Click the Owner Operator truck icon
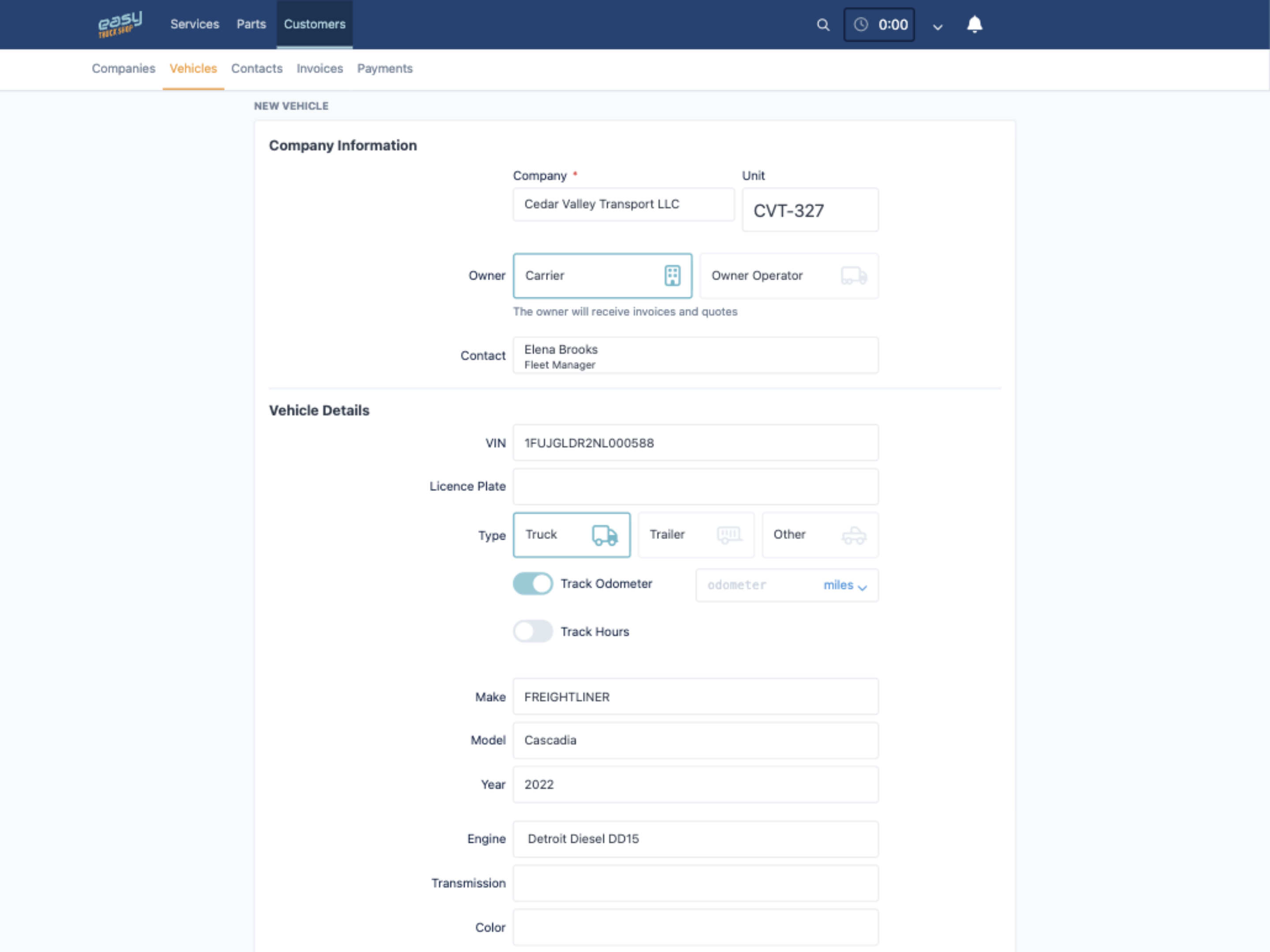This screenshot has width=1270, height=952. (854, 275)
